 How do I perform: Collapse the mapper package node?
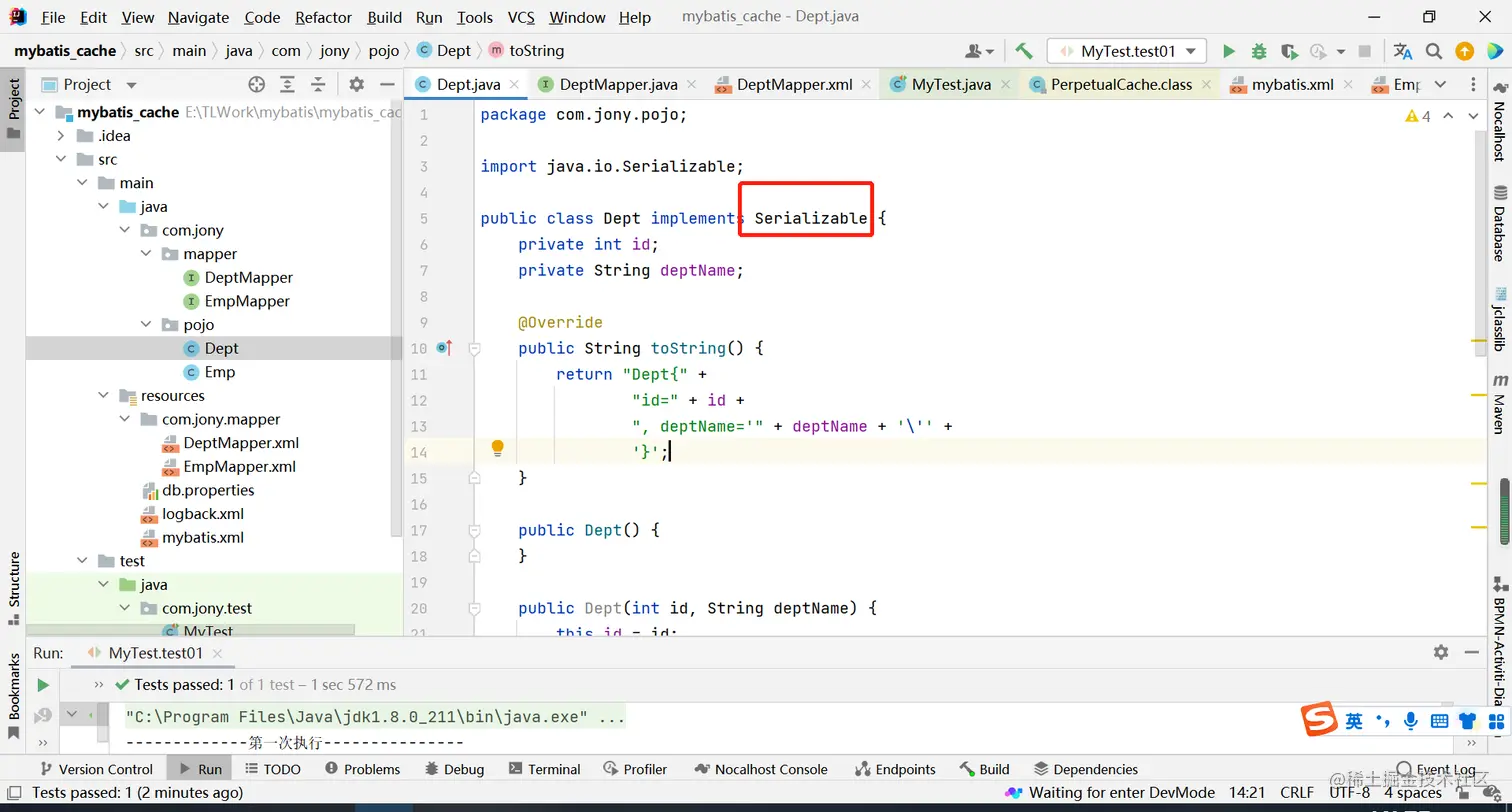[x=146, y=254]
